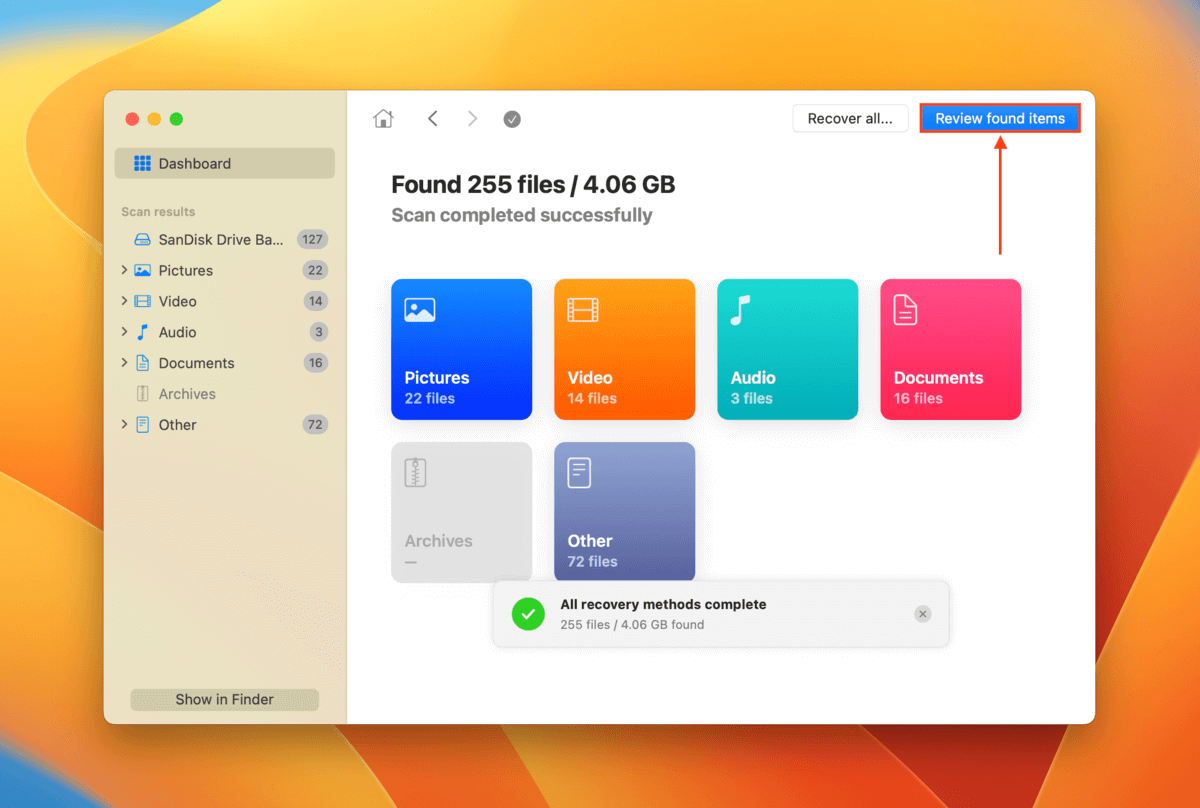Screen dimensions: 1200x808
Task: Go to the home screen icon
Action: [383, 119]
